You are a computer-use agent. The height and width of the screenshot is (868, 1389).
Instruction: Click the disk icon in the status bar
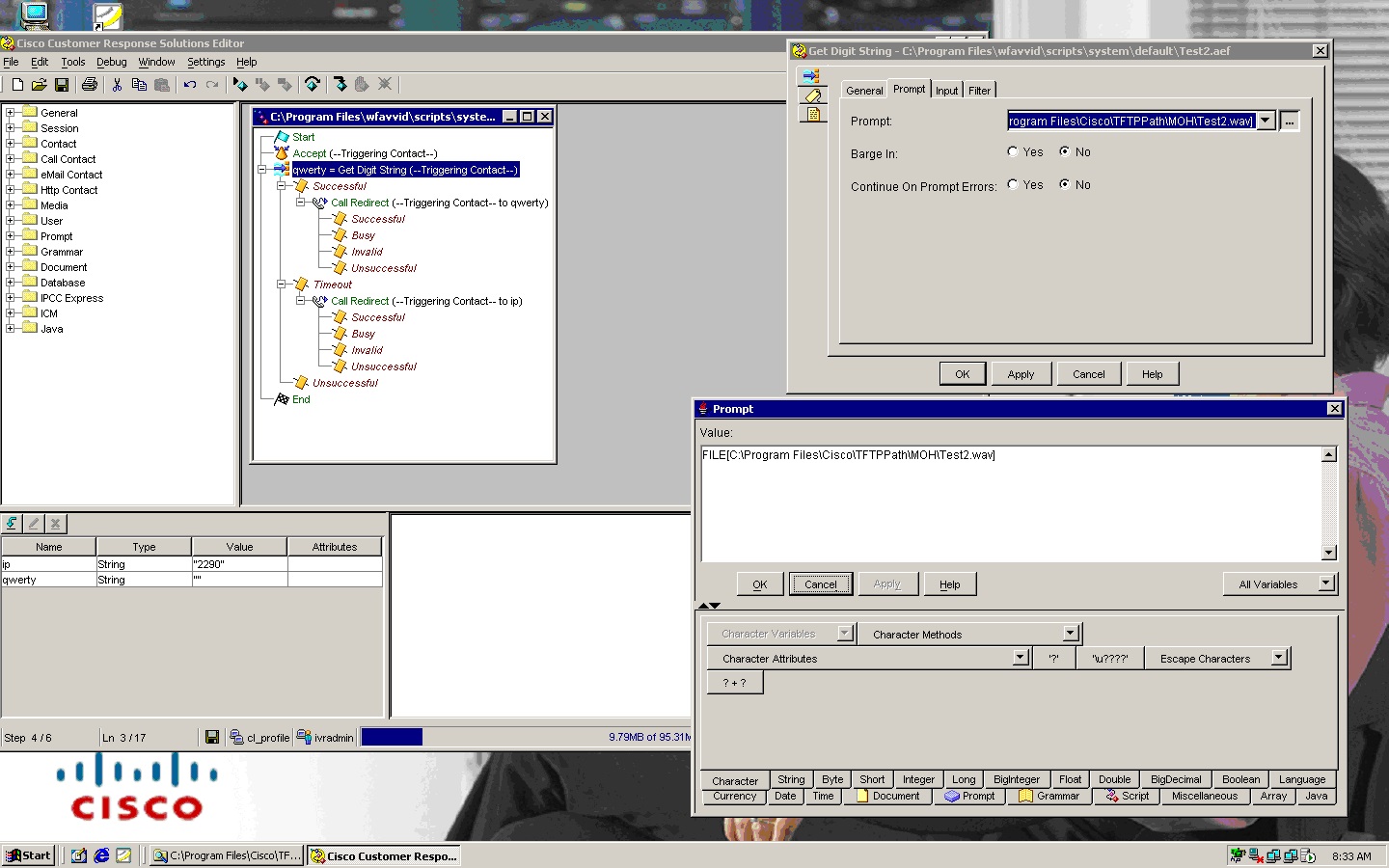(x=212, y=737)
